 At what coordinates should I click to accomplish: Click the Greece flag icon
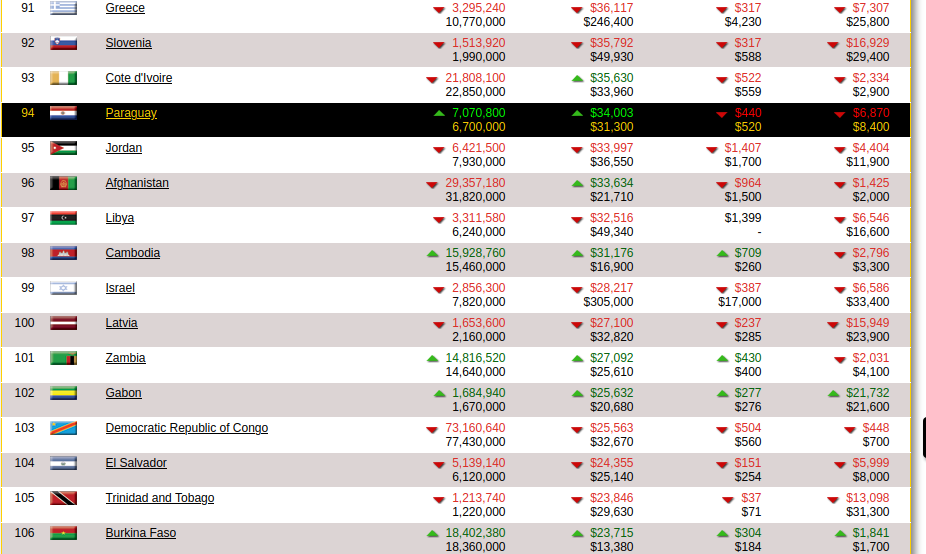(x=63, y=8)
